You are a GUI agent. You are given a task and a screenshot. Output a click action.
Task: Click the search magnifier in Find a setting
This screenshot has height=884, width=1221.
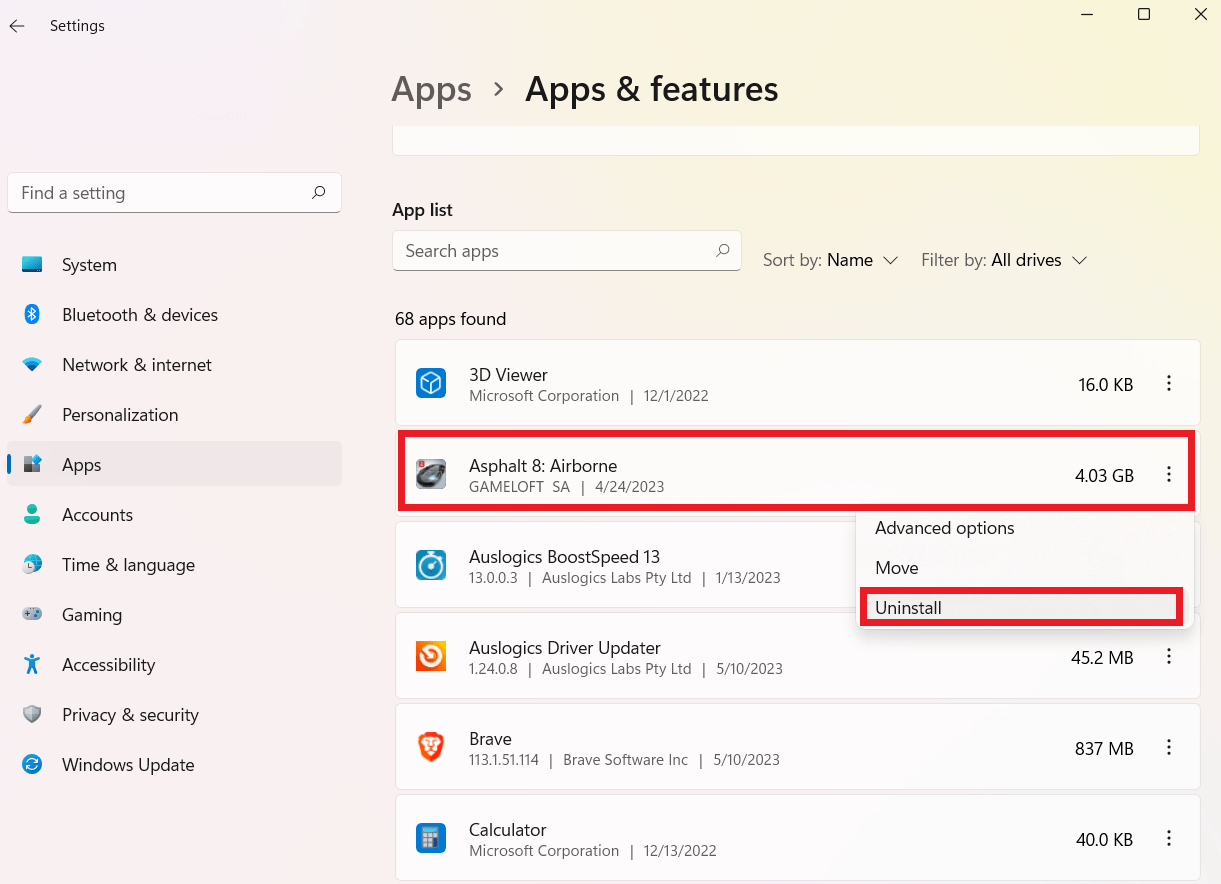(x=318, y=193)
